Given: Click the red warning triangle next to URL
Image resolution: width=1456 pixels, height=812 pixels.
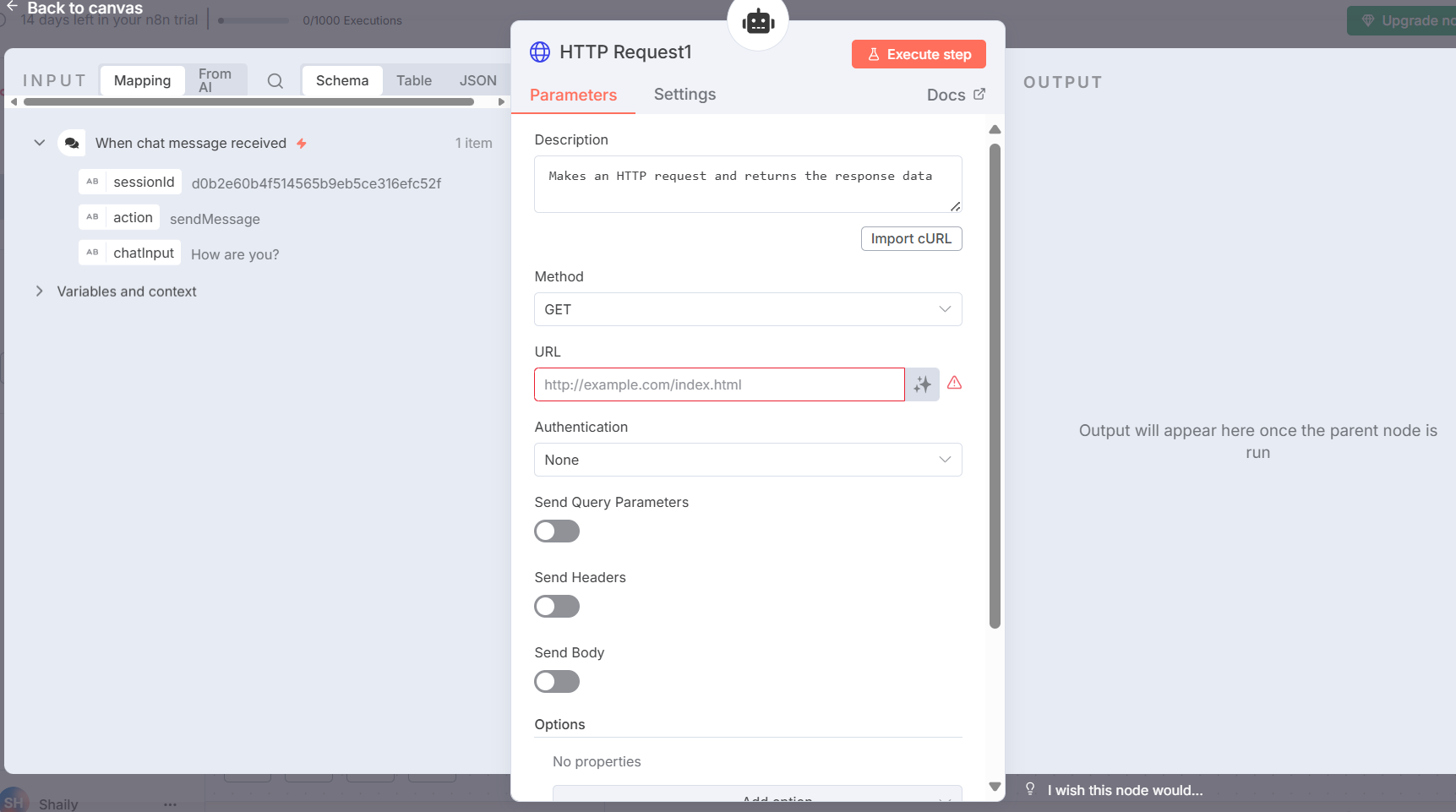Looking at the screenshot, I should [x=954, y=383].
